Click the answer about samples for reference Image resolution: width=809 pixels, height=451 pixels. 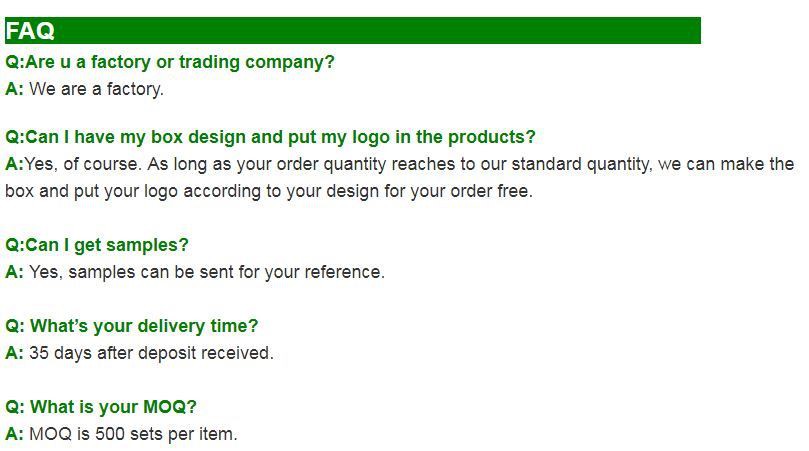[206, 272]
